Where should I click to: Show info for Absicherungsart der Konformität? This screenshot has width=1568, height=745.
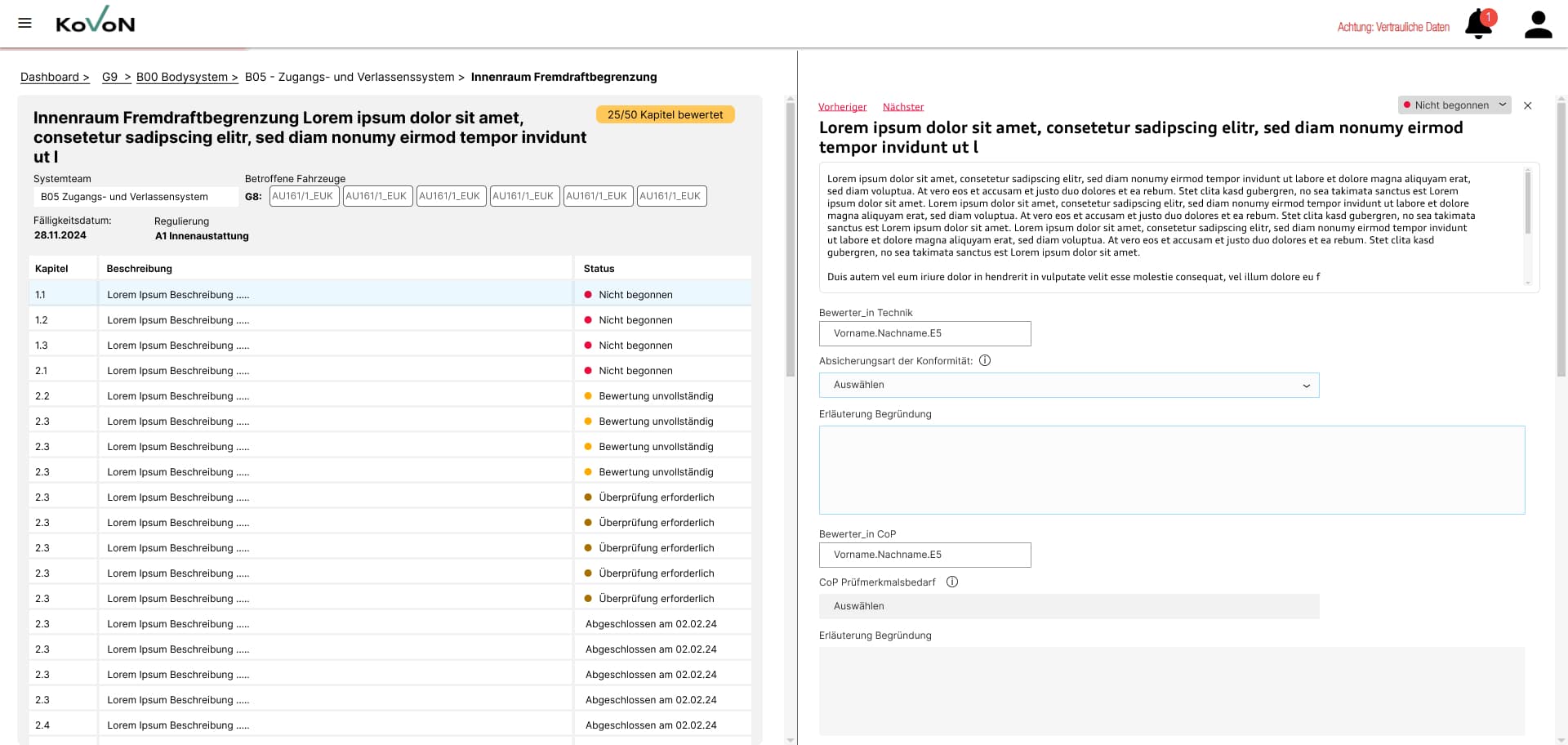click(x=985, y=360)
